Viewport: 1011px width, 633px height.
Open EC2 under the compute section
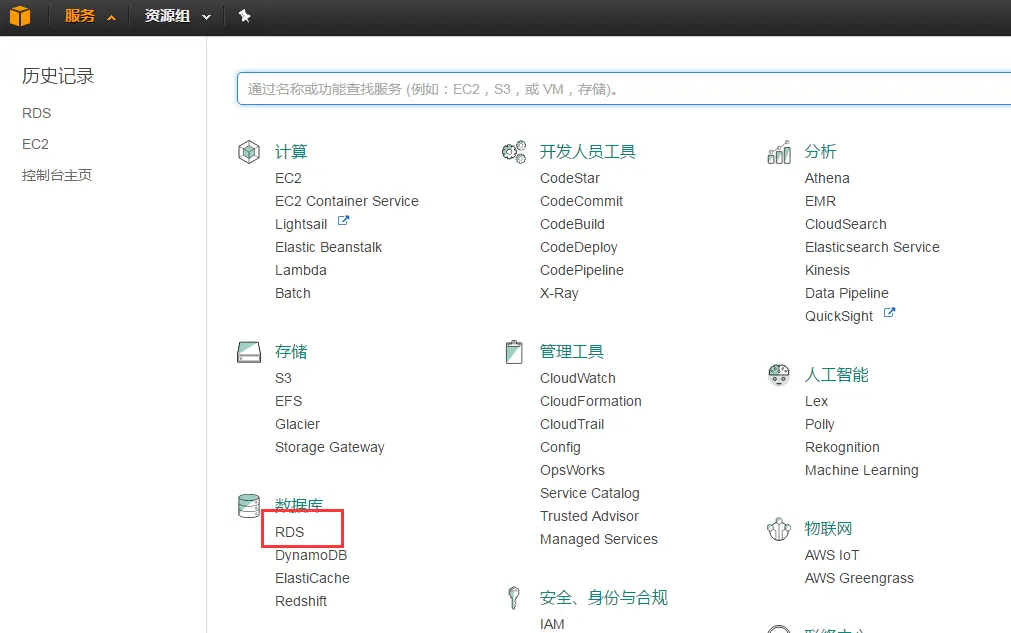[288, 179]
